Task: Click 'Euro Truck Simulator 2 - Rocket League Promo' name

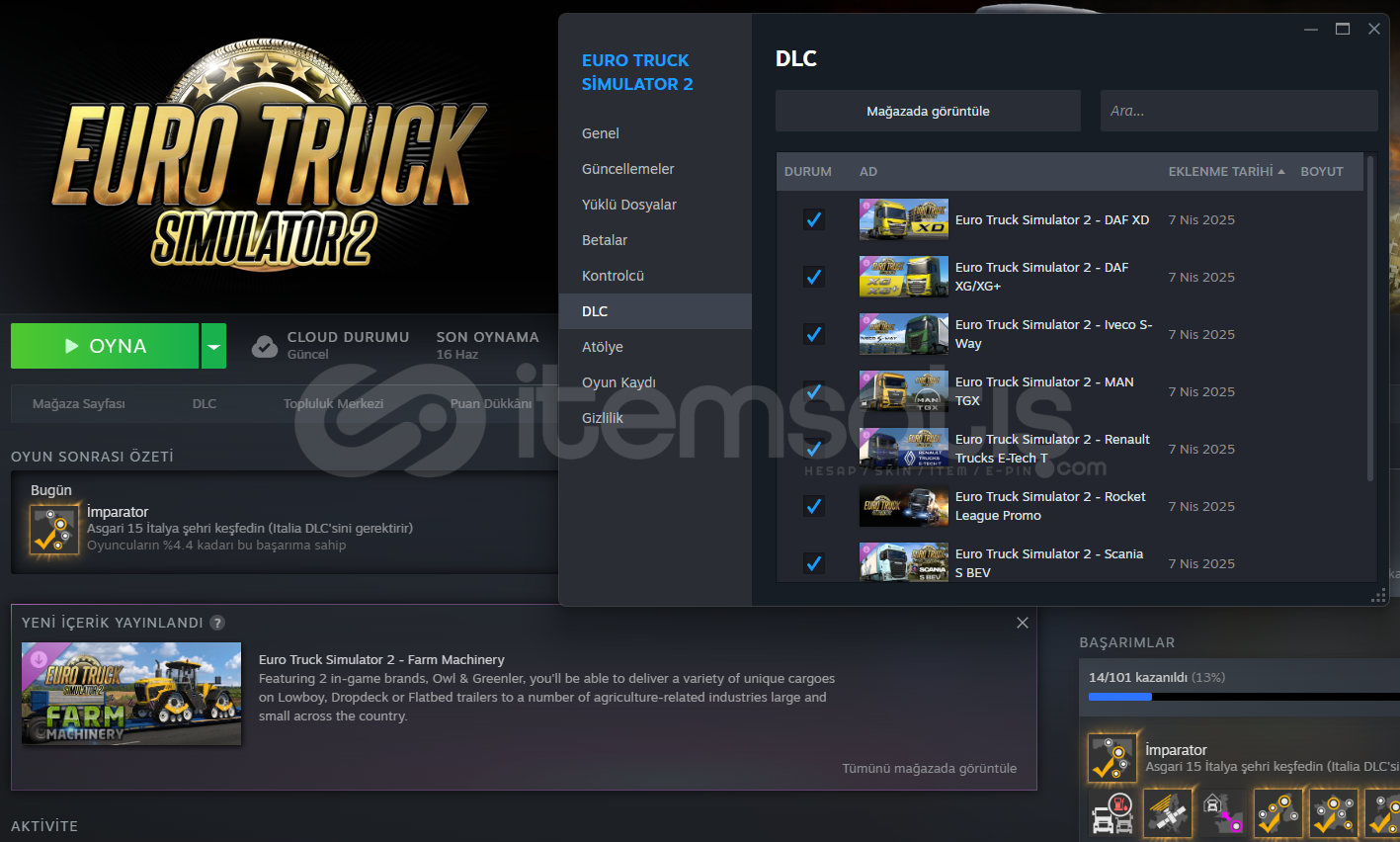Action: (1050, 506)
